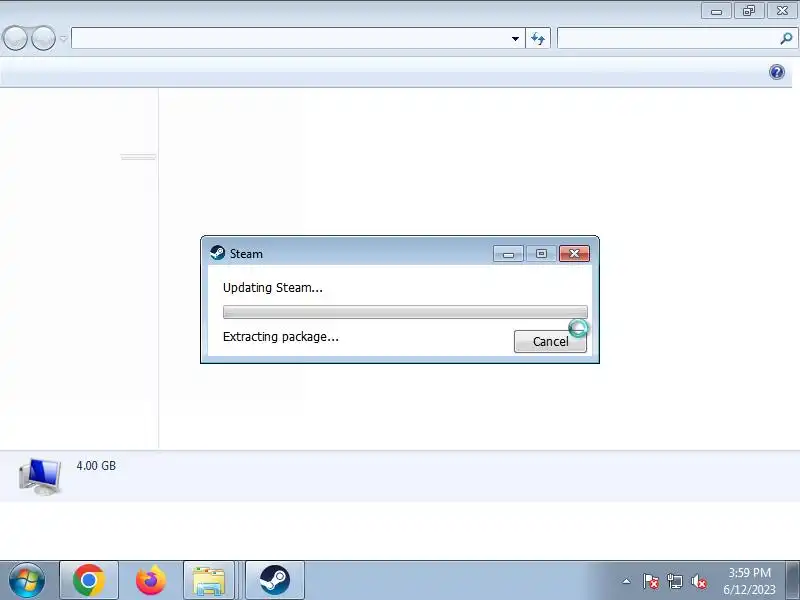Click the Show desktop strip at the taskbar end

pyautogui.click(x=792, y=580)
